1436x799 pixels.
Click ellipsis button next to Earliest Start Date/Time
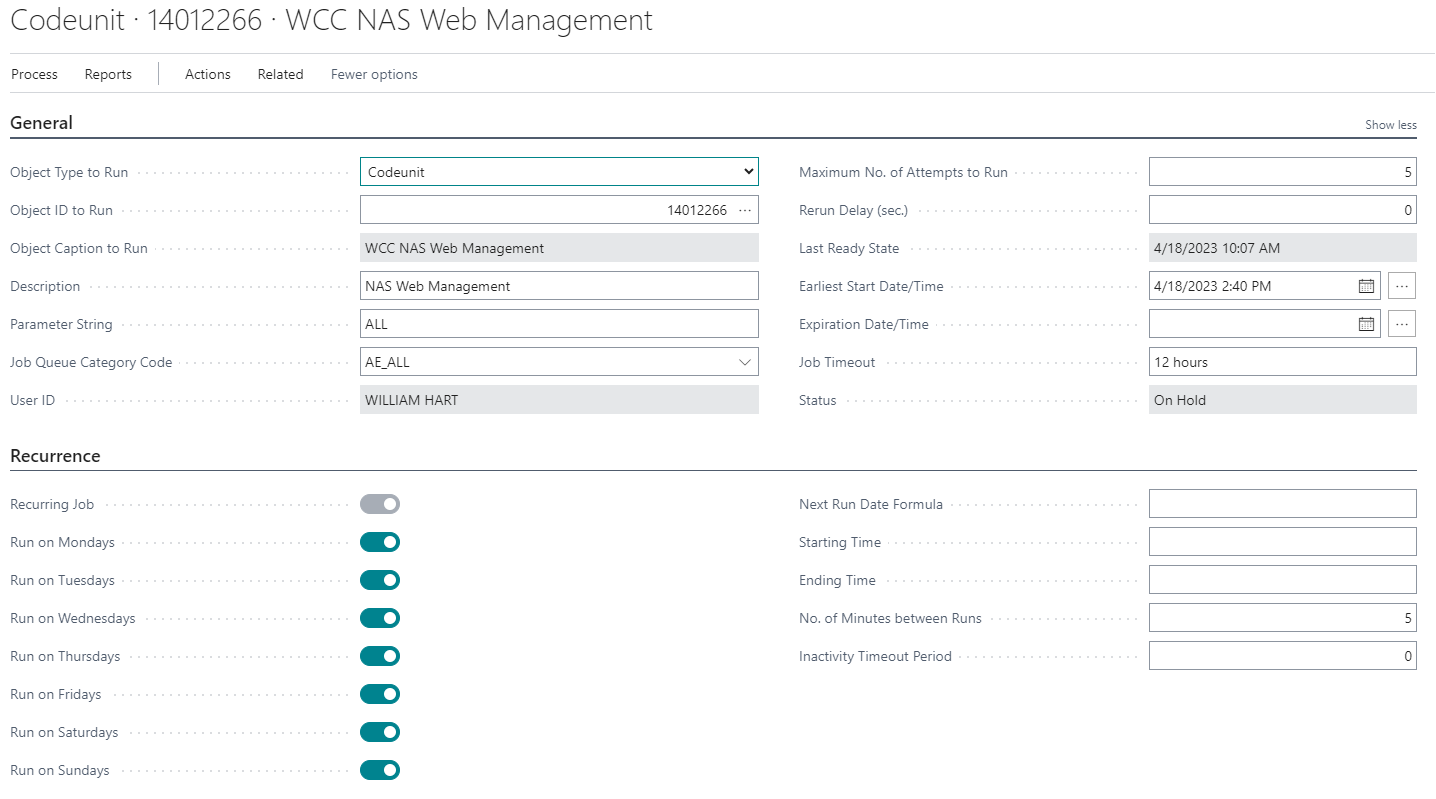point(1402,286)
